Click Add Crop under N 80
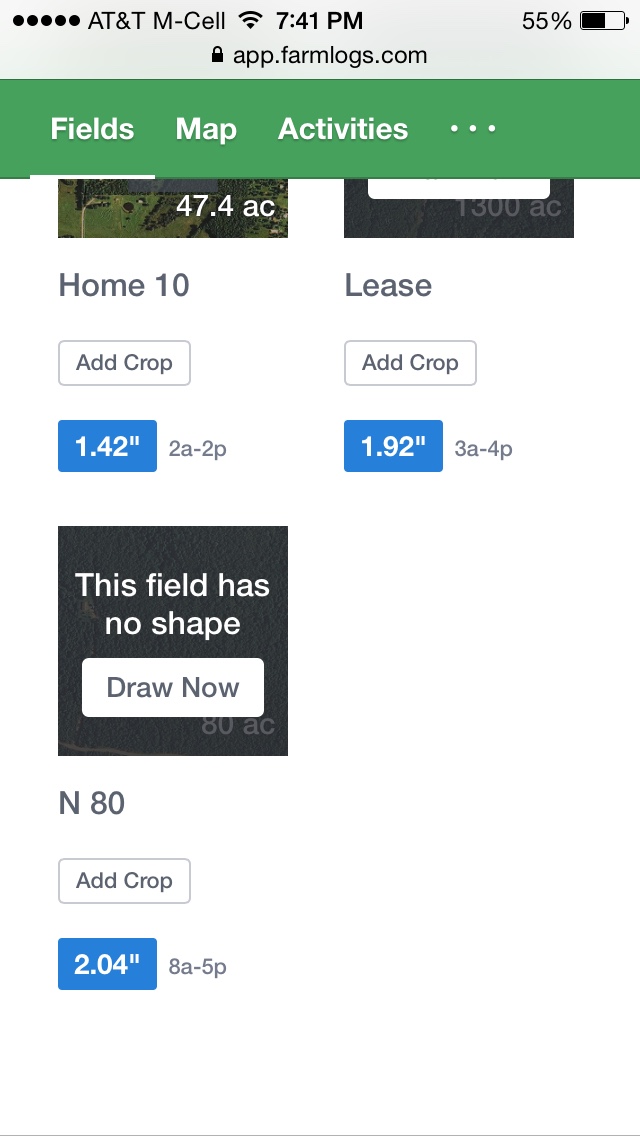 [x=124, y=881]
